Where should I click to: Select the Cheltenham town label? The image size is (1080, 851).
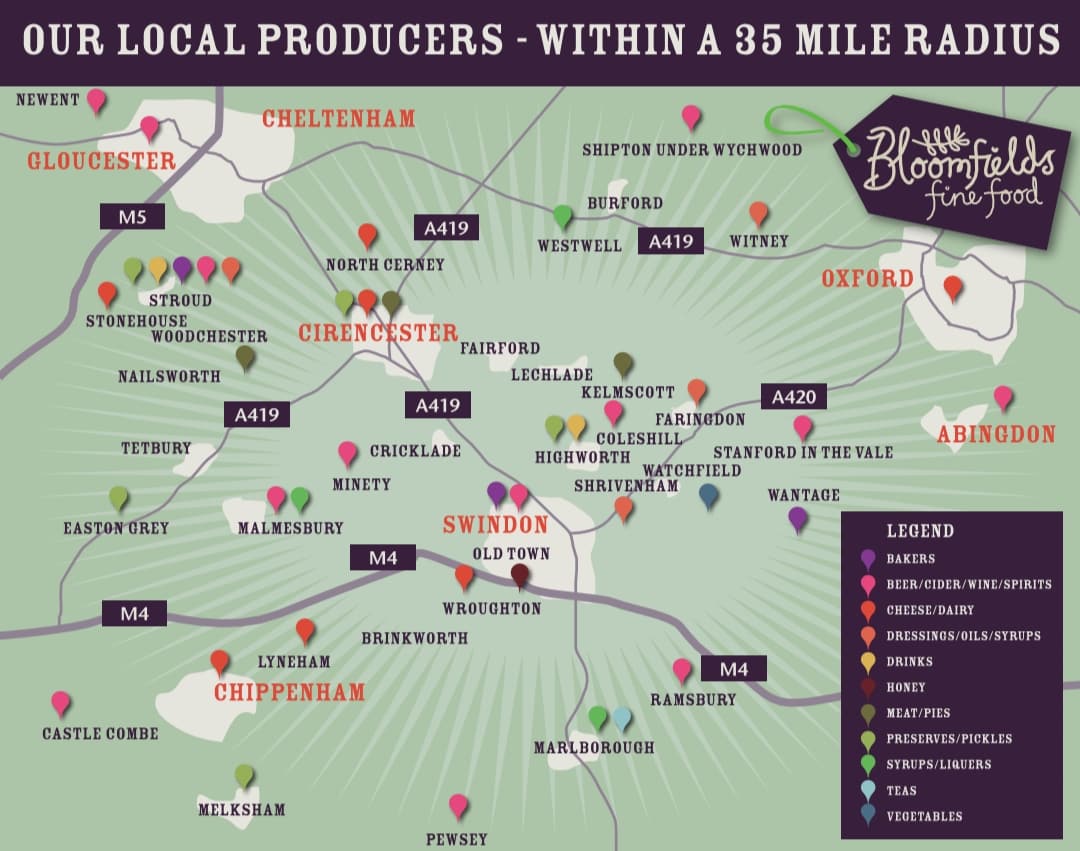click(x=338, y=119)
